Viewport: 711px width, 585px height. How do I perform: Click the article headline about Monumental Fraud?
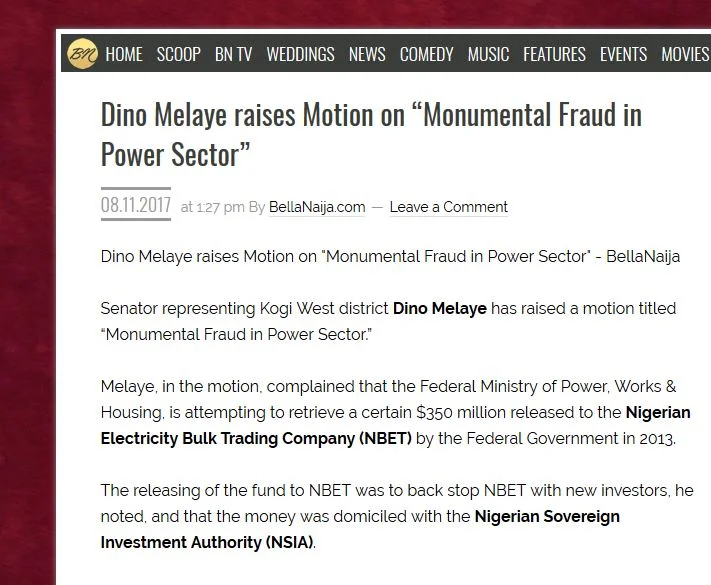click(x=371, y=135)
